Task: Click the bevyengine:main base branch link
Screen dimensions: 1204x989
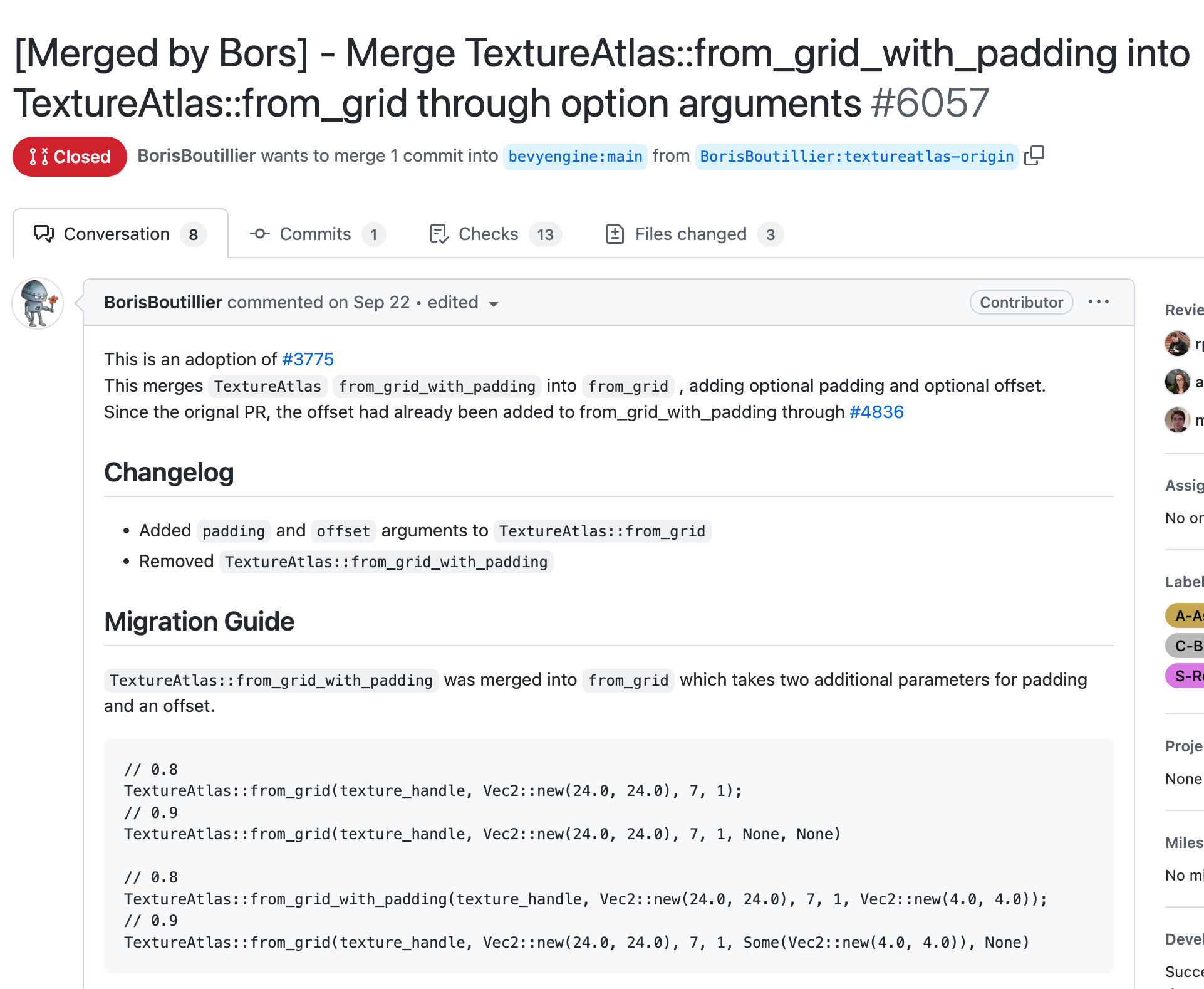Action: tap(574, 156)
